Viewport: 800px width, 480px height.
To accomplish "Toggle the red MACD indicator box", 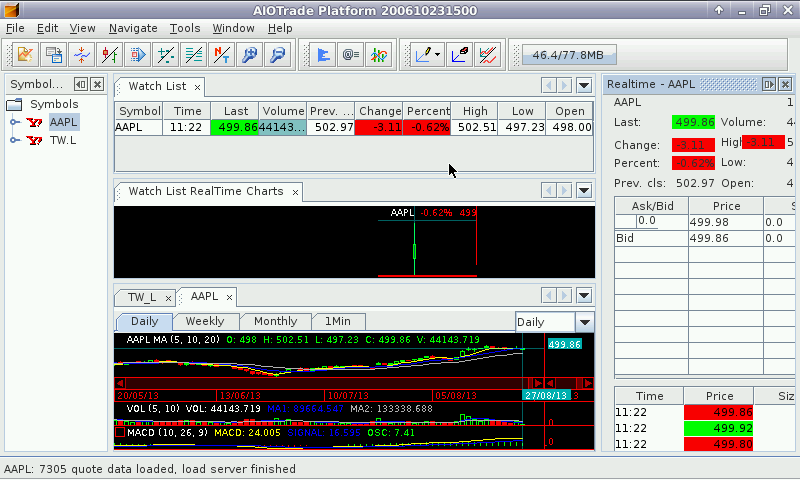I will point(120,433).
